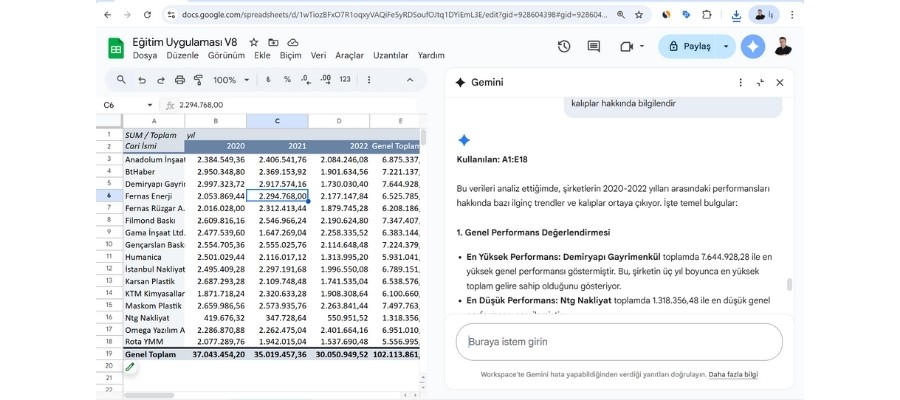Format as percent with % icon
This screenshot has height=400, width=900.
[287, 80]
